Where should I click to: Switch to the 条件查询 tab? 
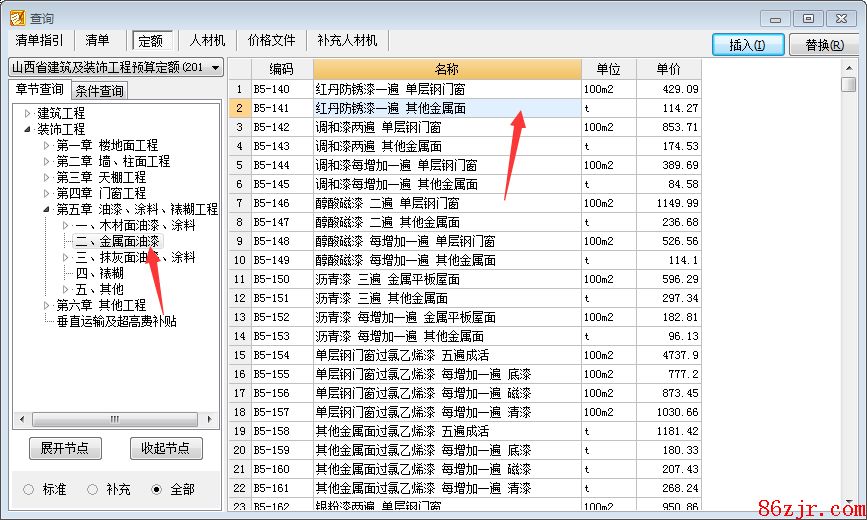(x=100, y=91)
